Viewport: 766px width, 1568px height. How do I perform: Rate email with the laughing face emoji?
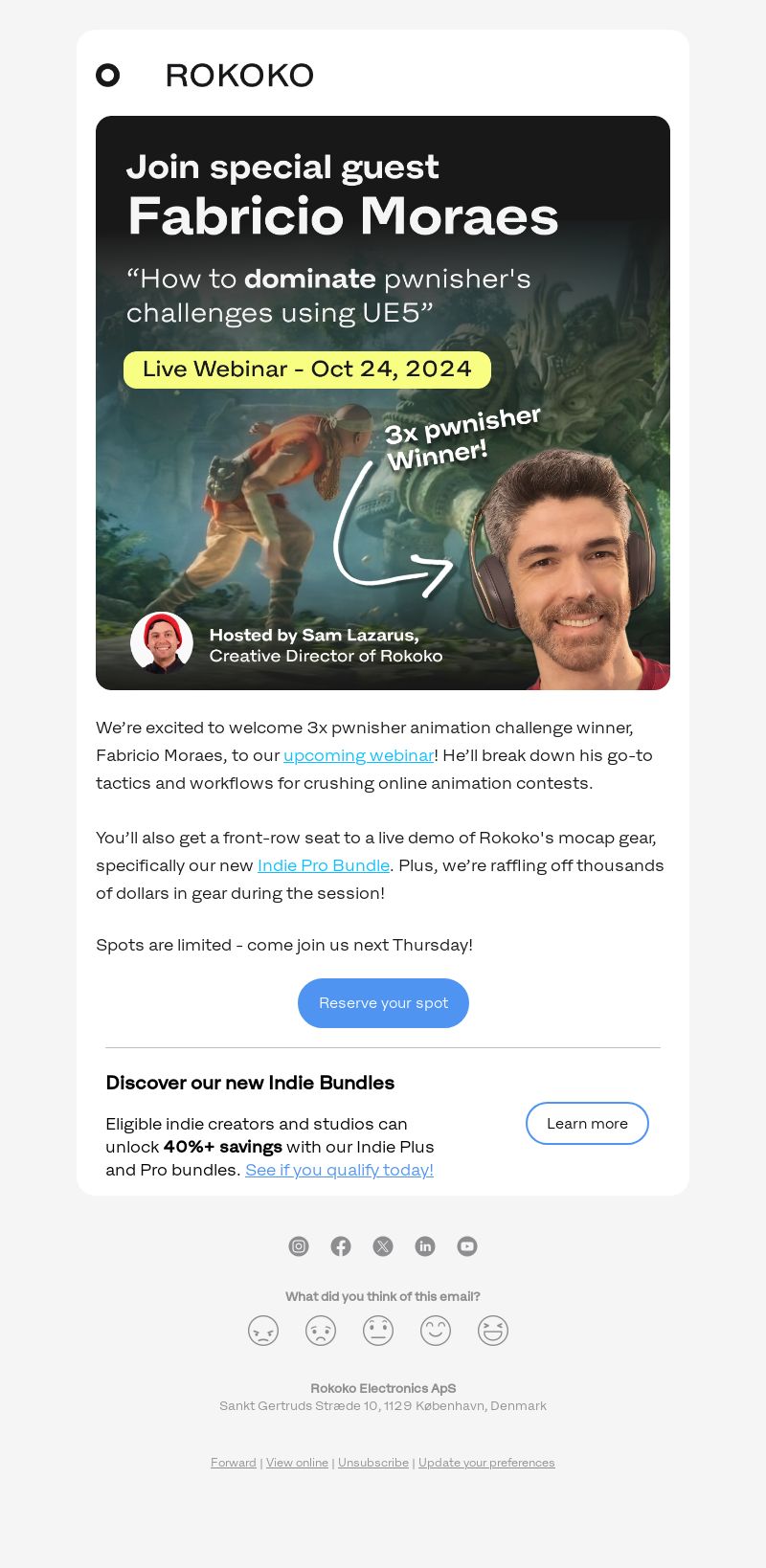(493, 1331)
